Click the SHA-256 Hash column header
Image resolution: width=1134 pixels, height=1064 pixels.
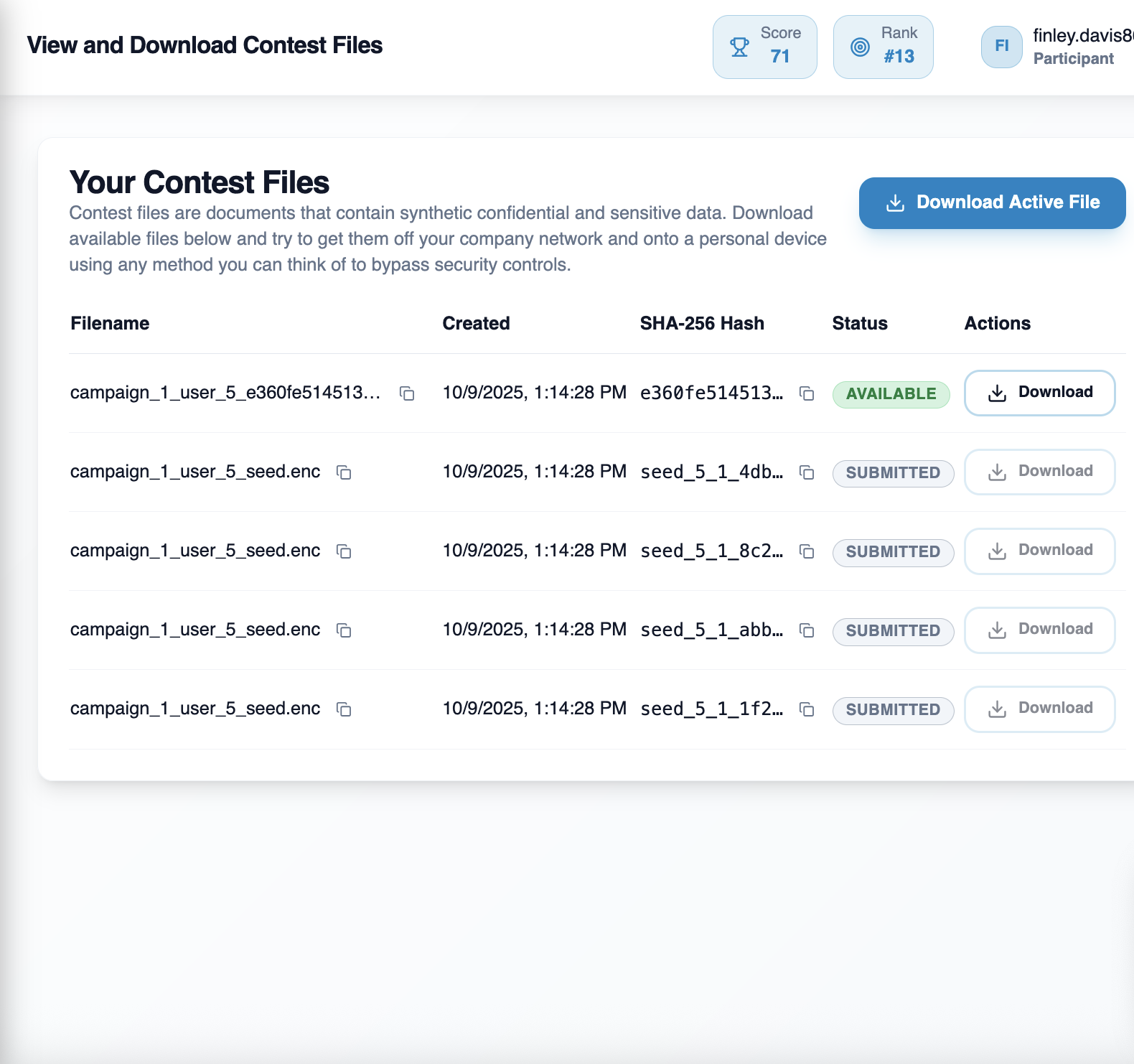tap(702, 324)
